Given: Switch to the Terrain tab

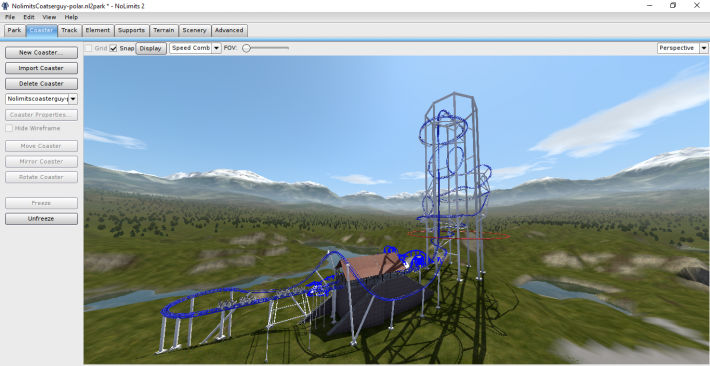Looking at the screenshot, I should point(163,30).
